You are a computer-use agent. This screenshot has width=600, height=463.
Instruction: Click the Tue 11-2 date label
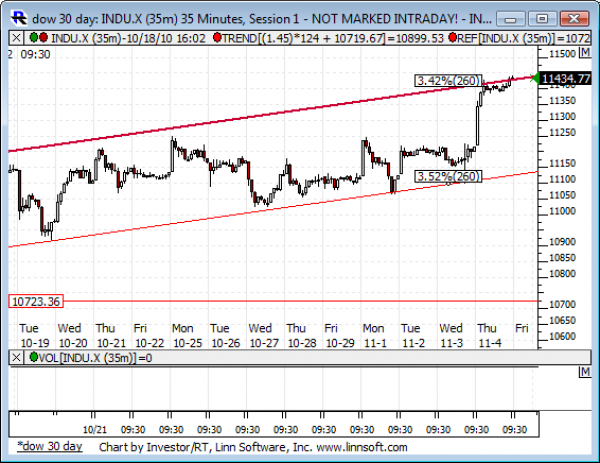pos(413,336)
